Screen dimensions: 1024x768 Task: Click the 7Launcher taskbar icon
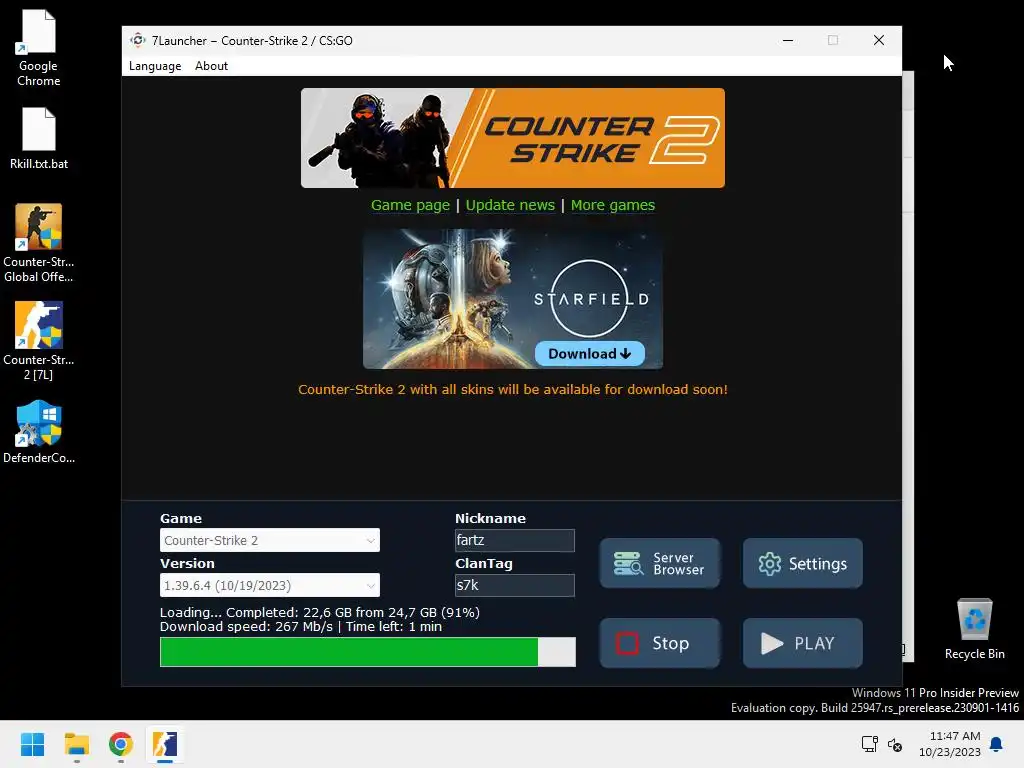165,744
